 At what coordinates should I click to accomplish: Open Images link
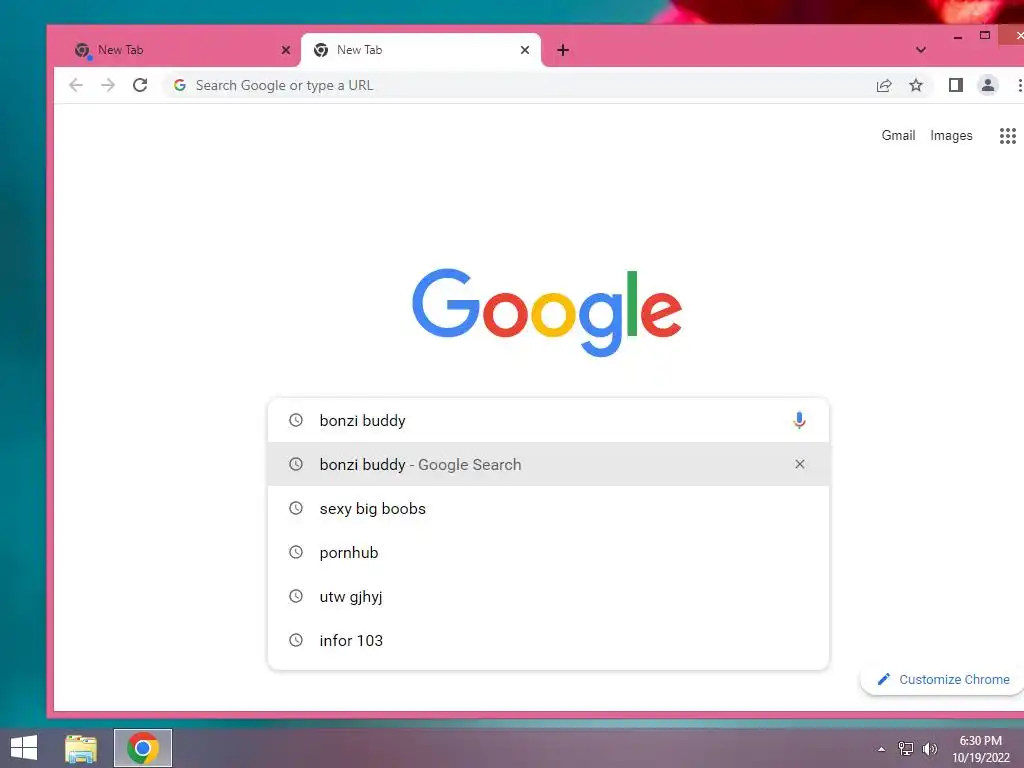[x=951, y=135]
